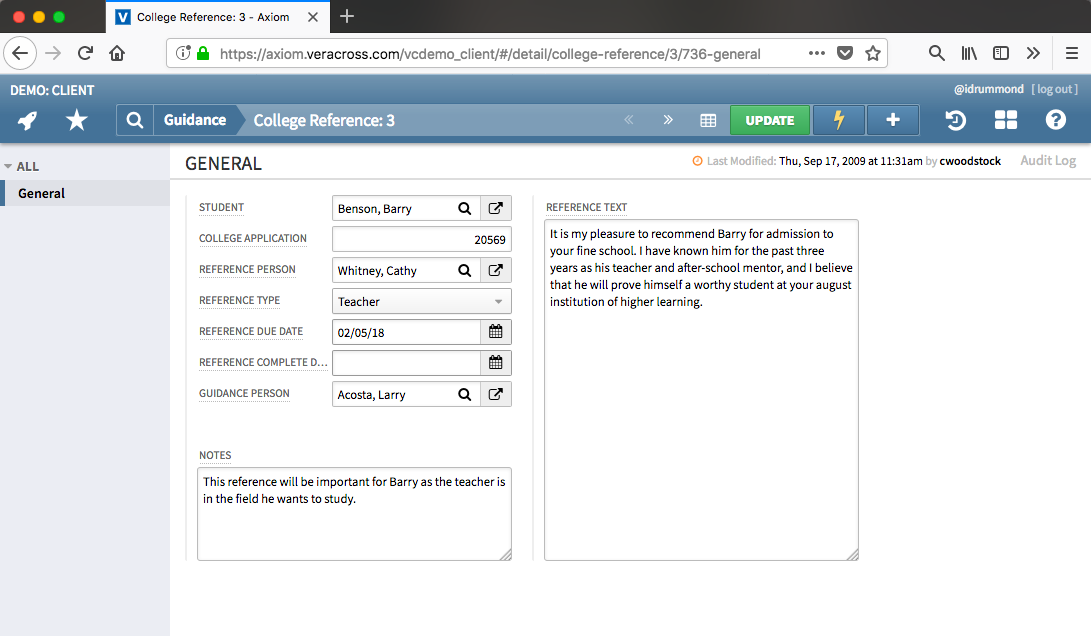Search for a student with the magnifier icon
The height and width of the screenshot is (636, 1091).
point(464,208)
